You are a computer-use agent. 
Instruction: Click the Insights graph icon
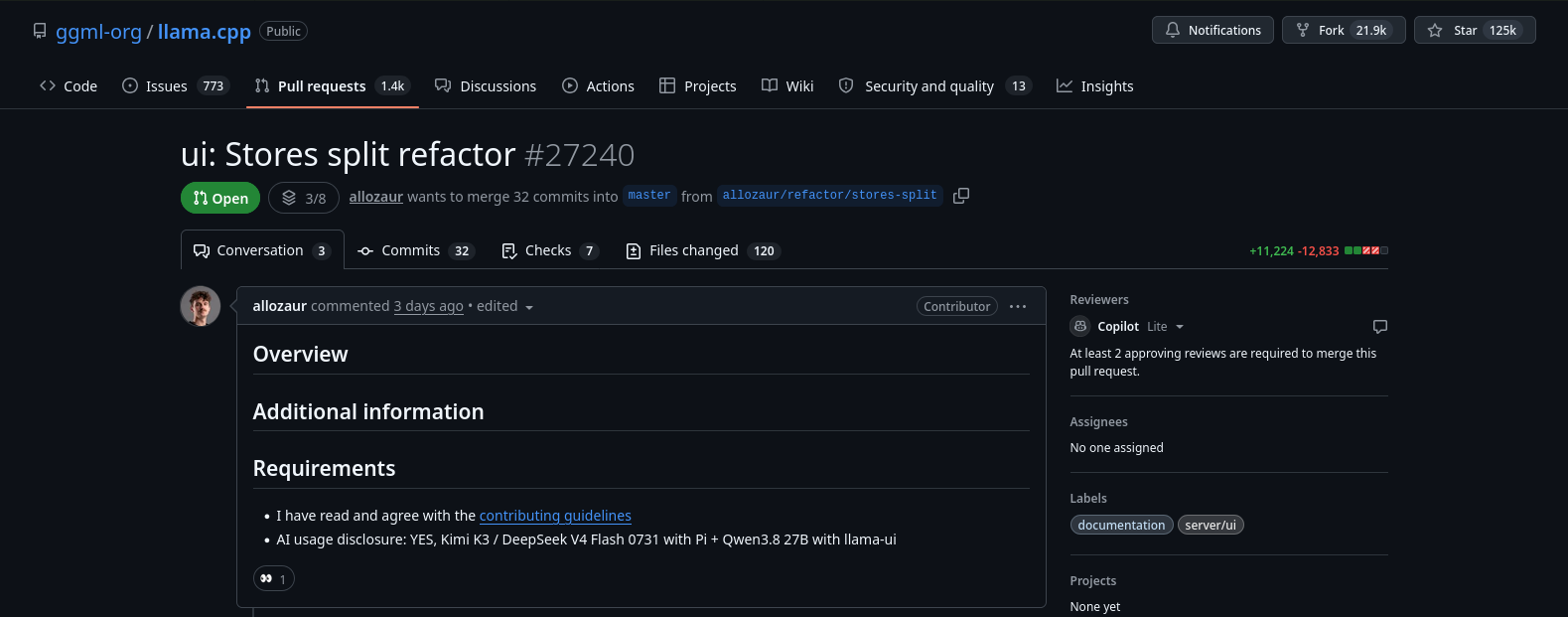pos(1065,86)
